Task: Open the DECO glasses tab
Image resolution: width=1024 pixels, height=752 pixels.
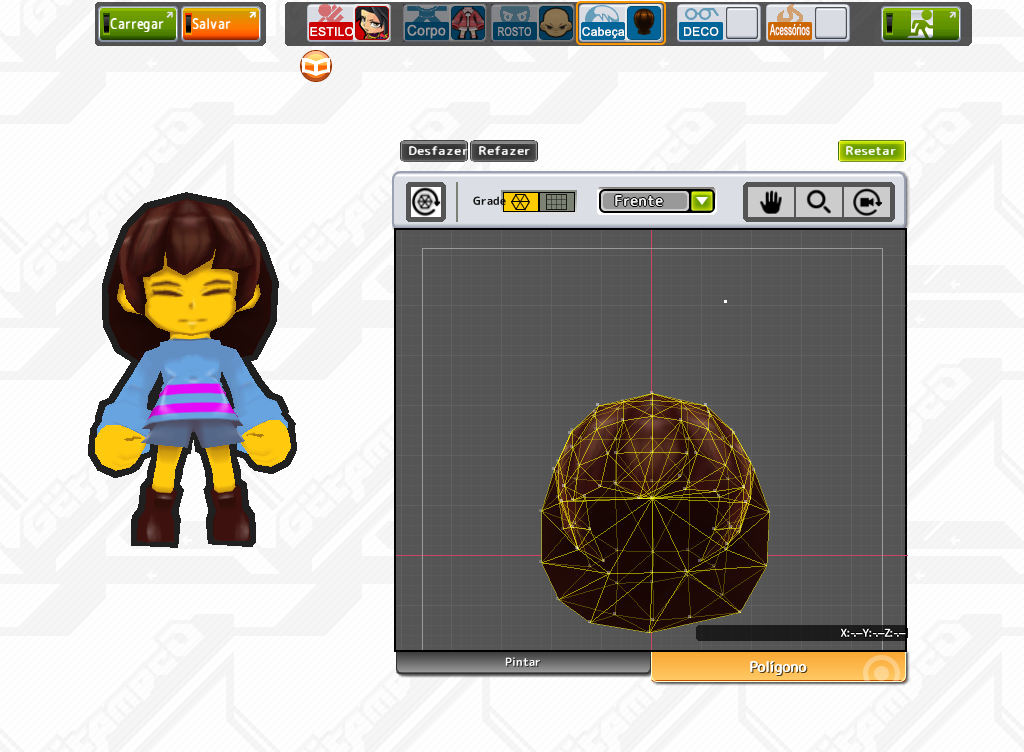Action: [x=701, y=23]
